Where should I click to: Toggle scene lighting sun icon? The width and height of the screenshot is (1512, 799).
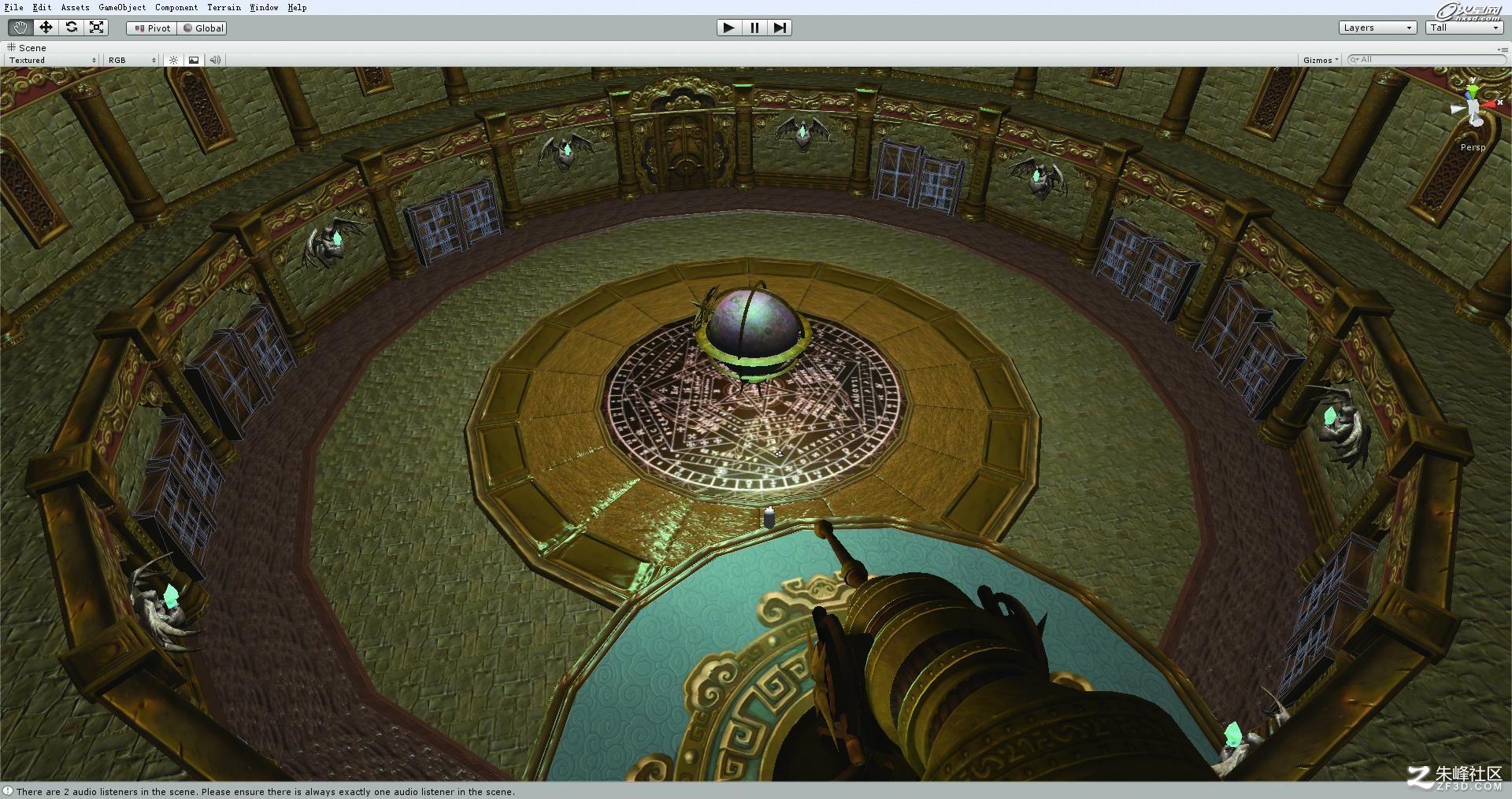(173, 60)
